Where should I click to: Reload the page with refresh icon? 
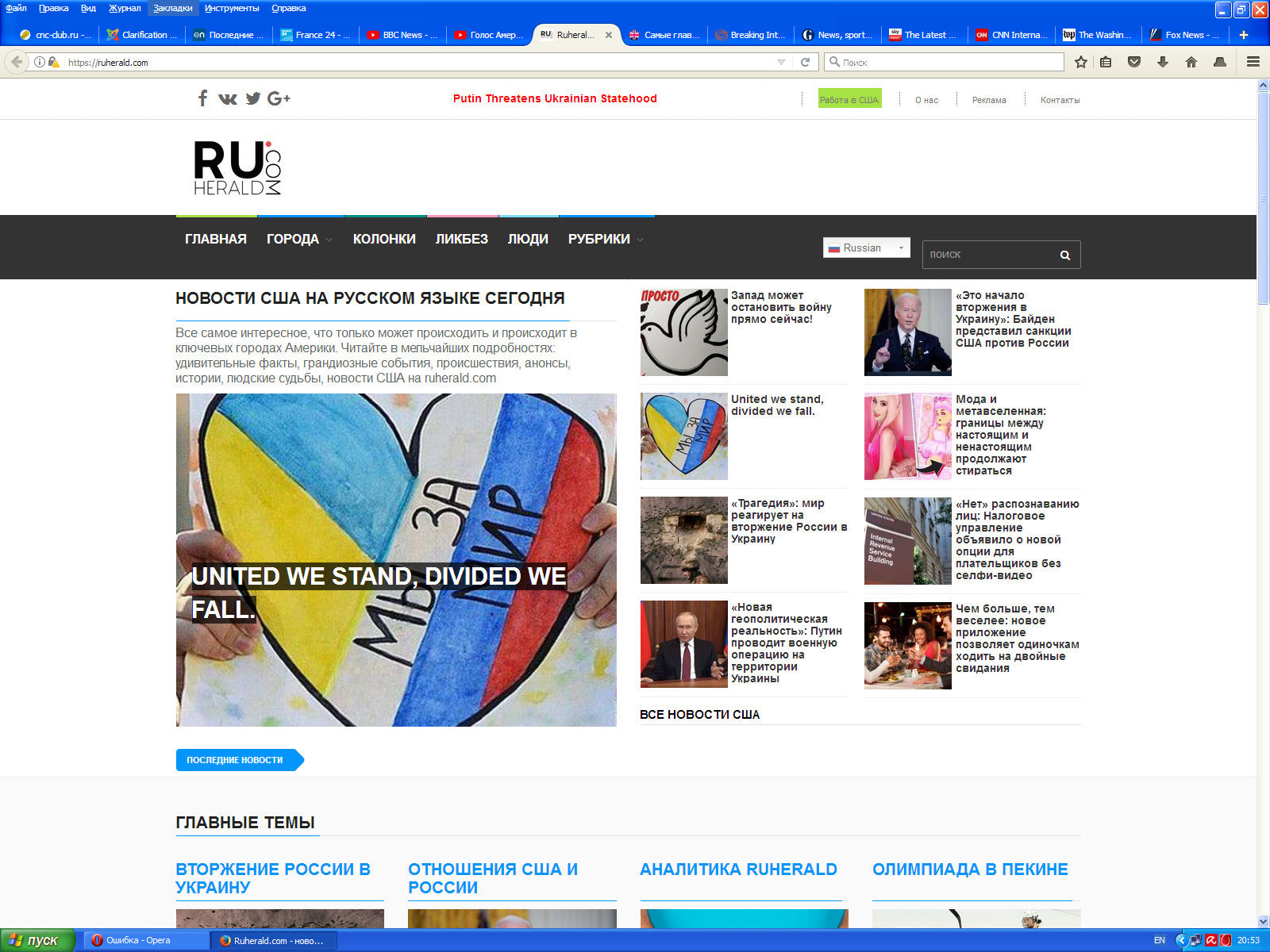coord(805,62)
